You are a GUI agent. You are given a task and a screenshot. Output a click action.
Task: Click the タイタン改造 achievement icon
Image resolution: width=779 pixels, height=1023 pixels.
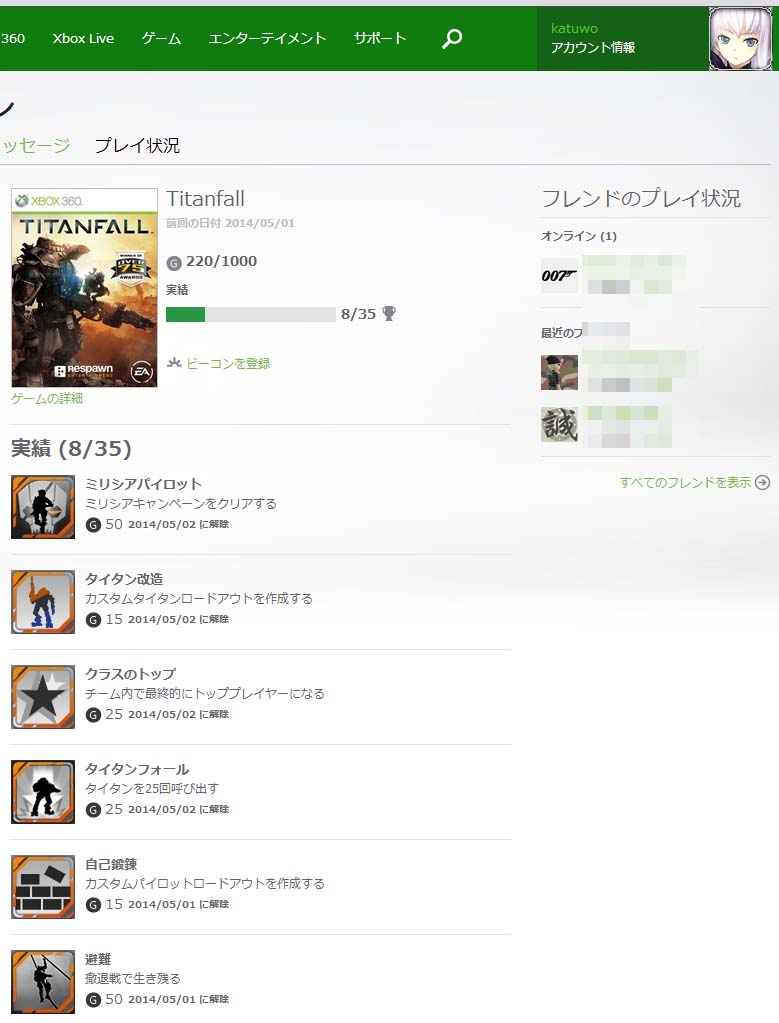click(x=43, y=602)
